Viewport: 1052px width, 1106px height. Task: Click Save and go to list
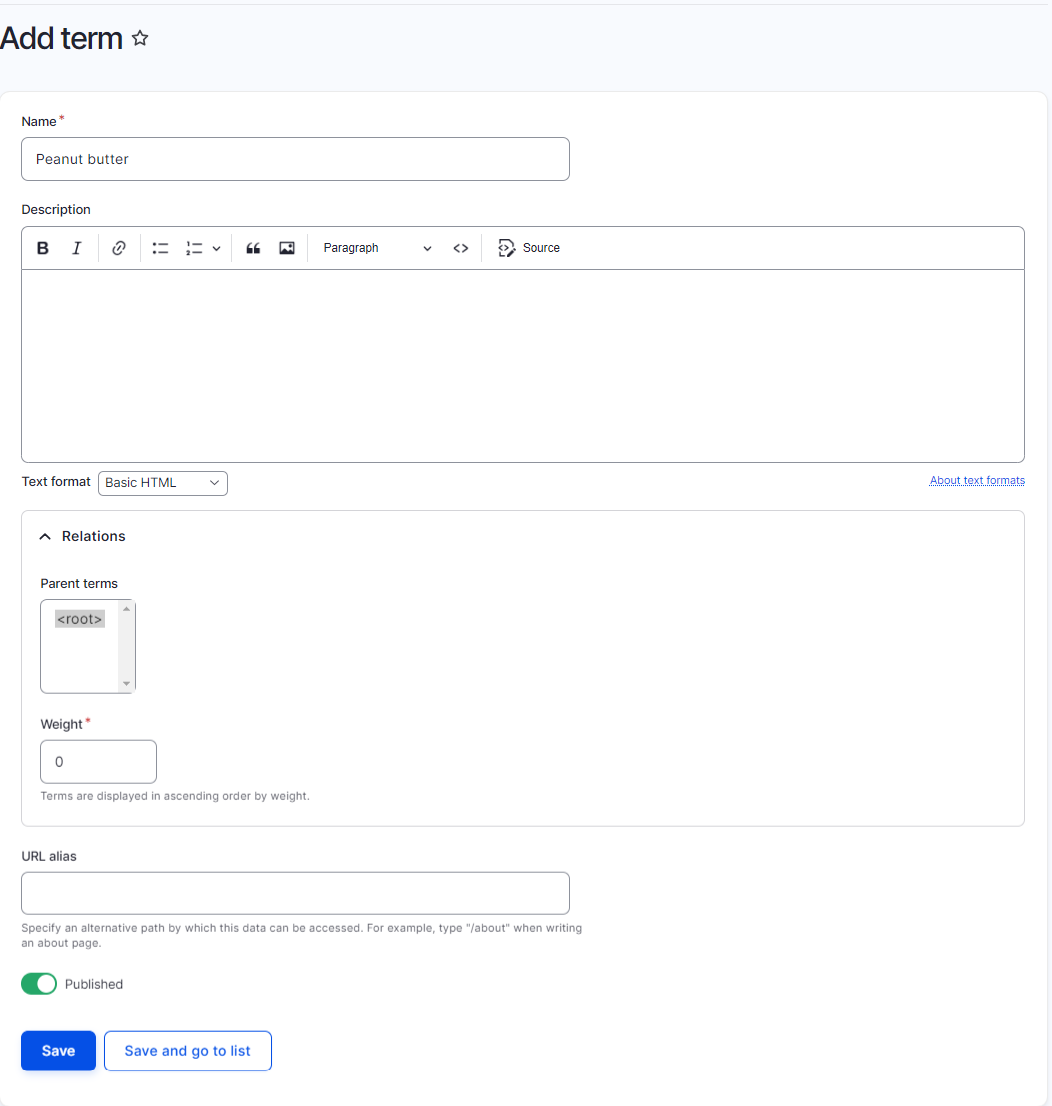click(x=187, y=1050)
